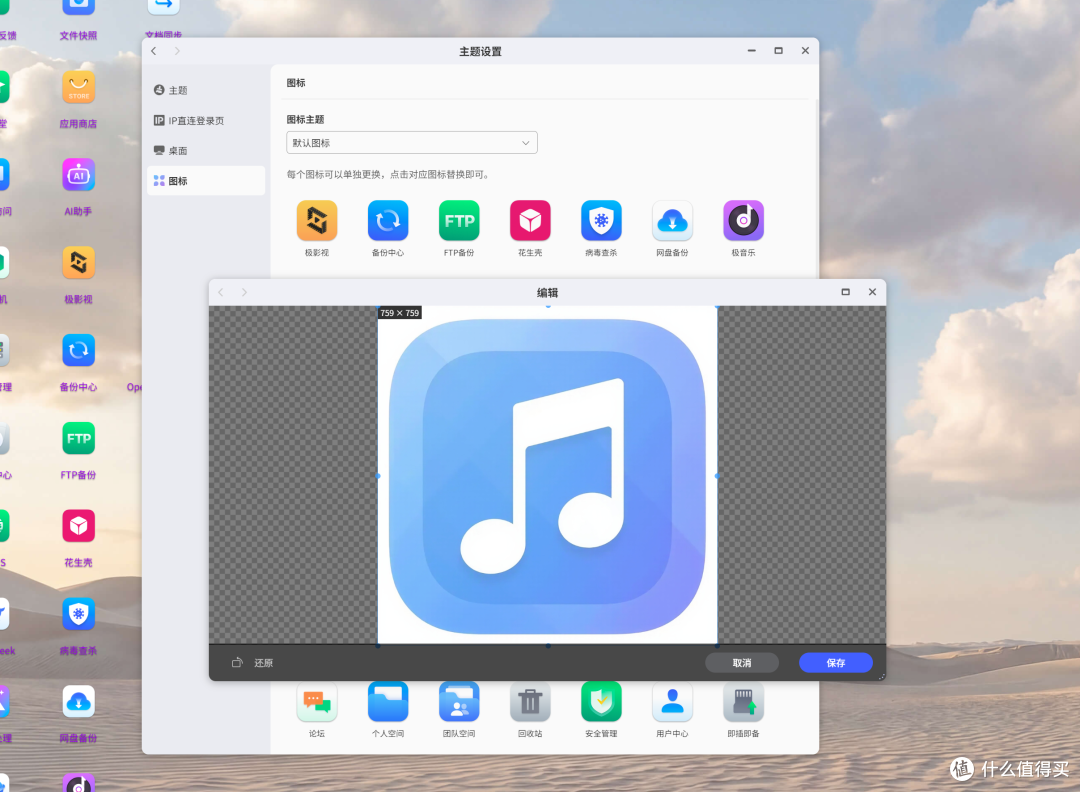The width and height of the screenshot is (1080, 792).
Task: Close the 主题设置 window
Action: (805, 51)
